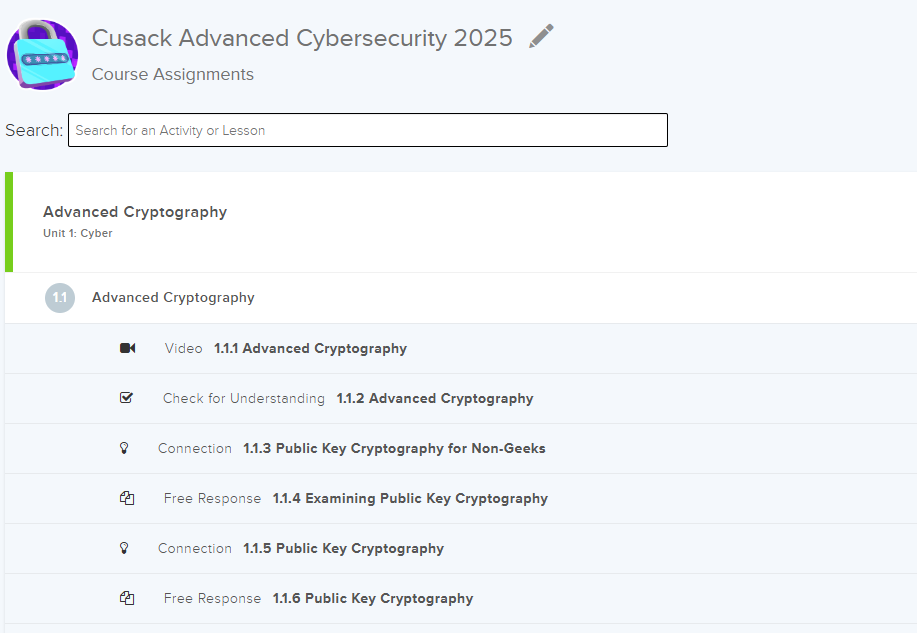Click the document icon for lesson 1.1.6

tap(127, 598)
